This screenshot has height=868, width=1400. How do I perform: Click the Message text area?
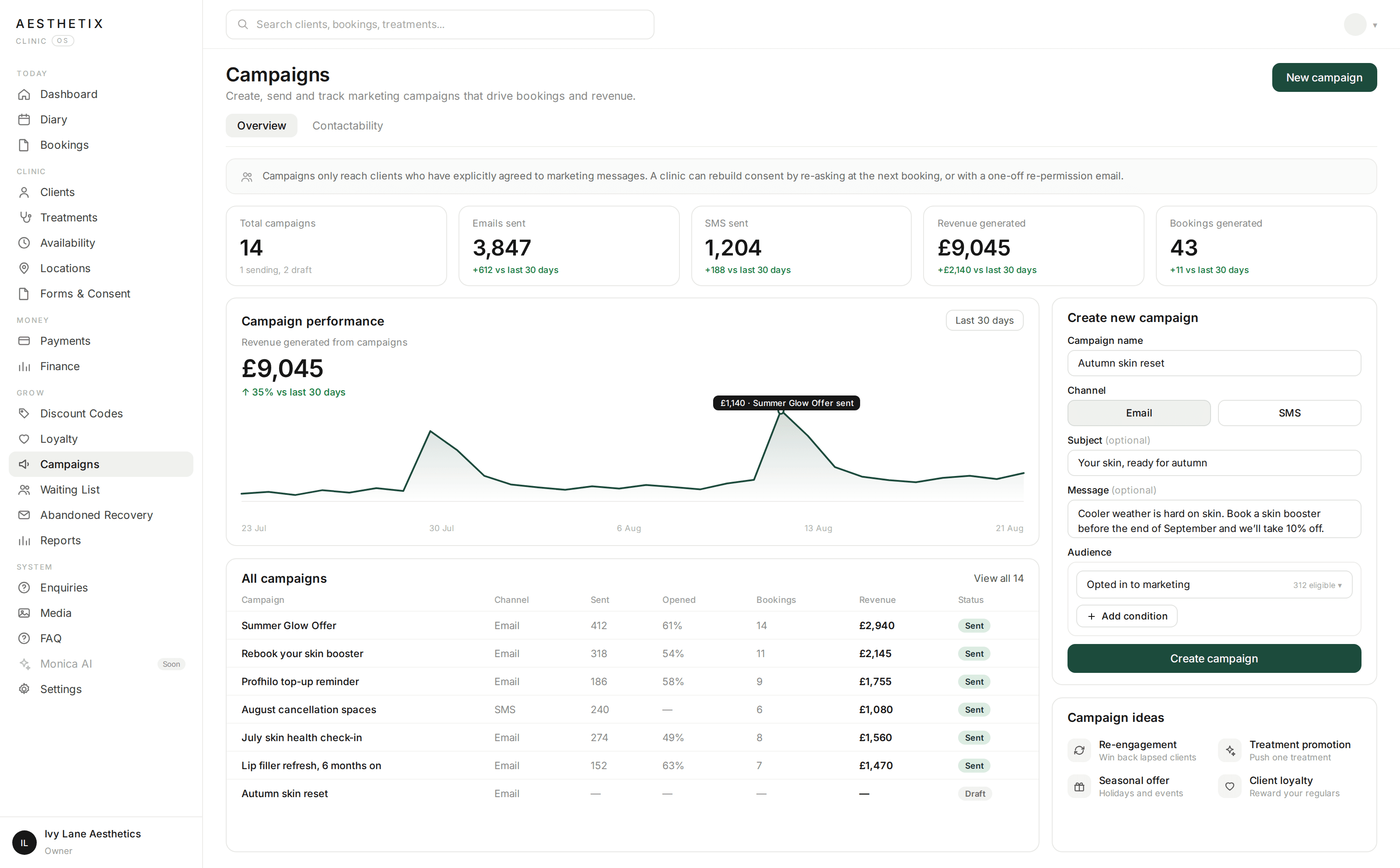pos(1214,519)
